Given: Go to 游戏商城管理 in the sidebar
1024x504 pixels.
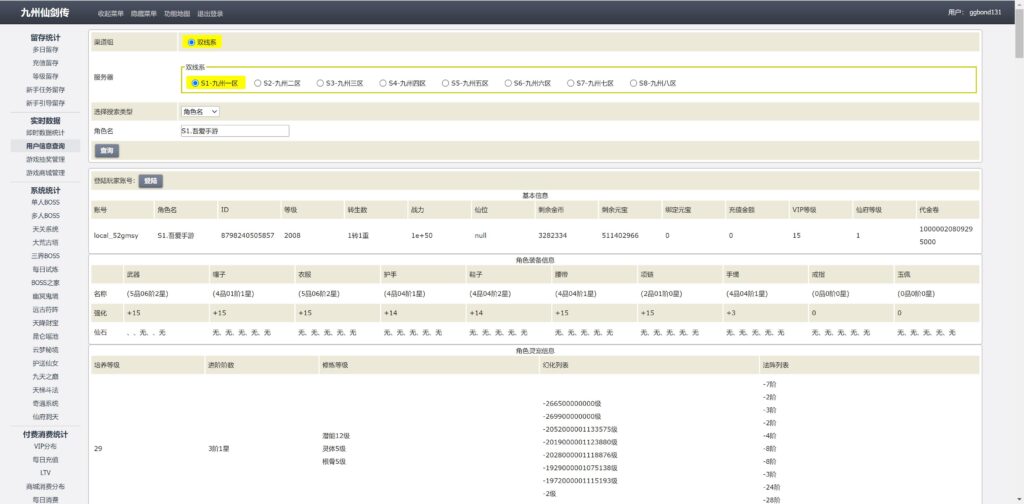Looking at the screenshot, I should (45, 172).
